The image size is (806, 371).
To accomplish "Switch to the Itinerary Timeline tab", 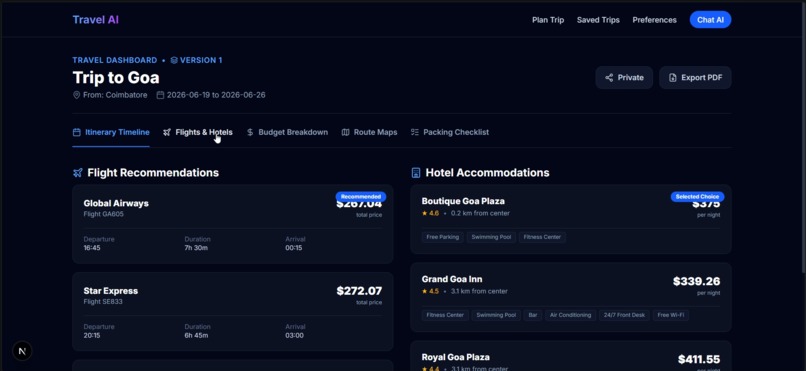I will (111, 132).
